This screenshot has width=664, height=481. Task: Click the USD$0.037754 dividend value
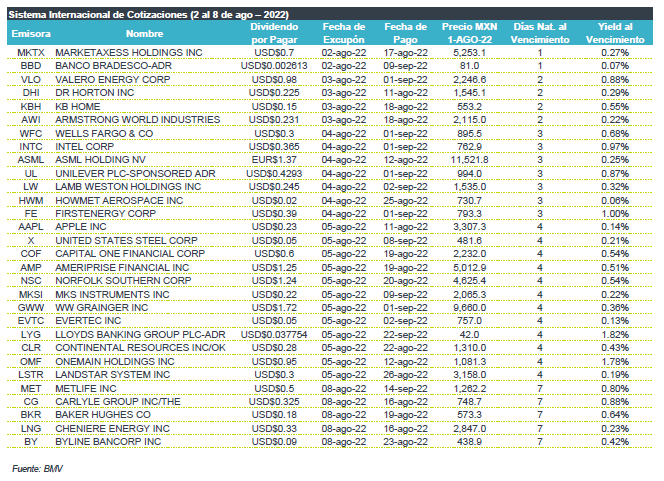274,334
